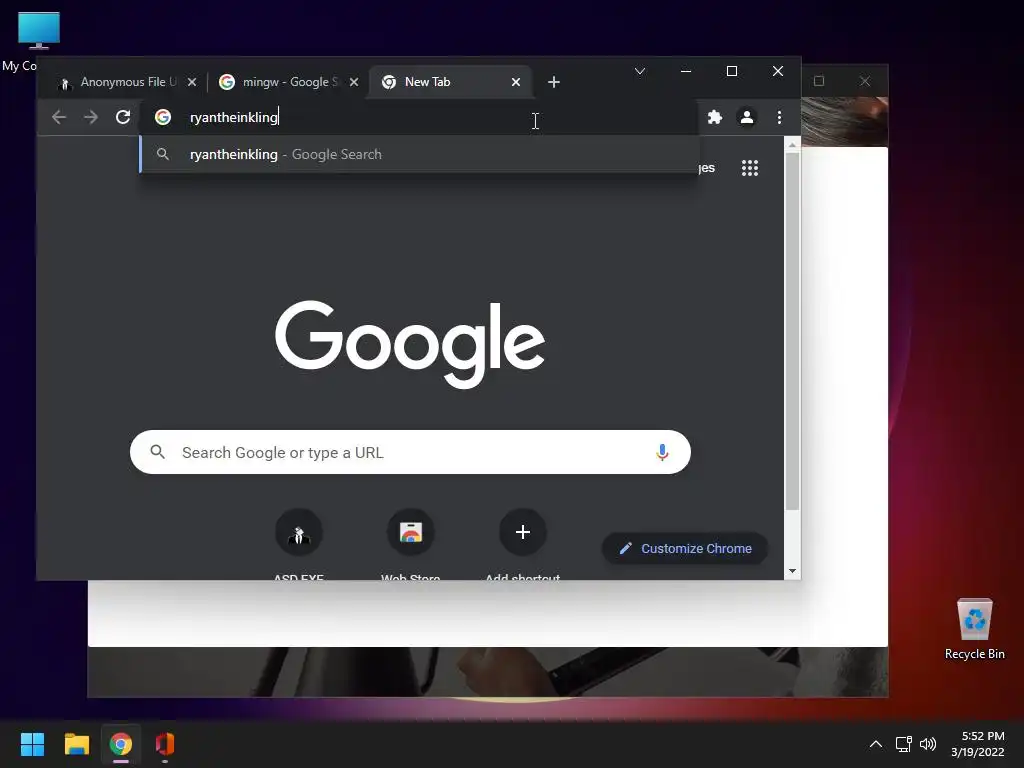Image resolution: width=1024 pixels, height=768 pixels.
Task: Maximize the background window behind Chrome
Action: coord(819,81)
